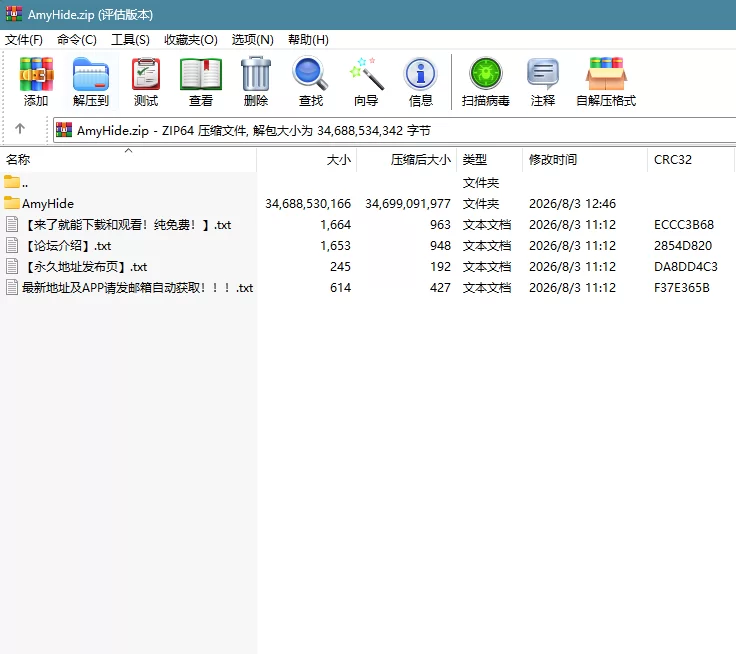Click CRC32 value F37E365B
The width and height of the screenshot is (736, 654).
click(682, 288)
